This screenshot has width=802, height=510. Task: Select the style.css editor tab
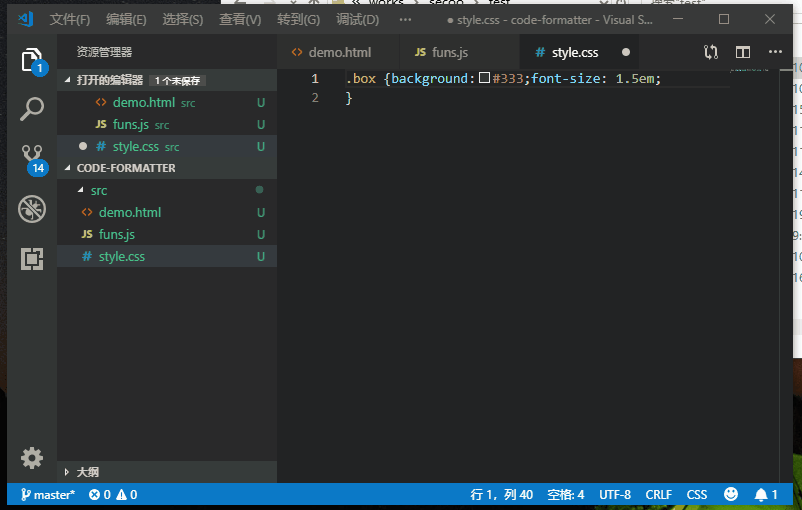(579, 52)
